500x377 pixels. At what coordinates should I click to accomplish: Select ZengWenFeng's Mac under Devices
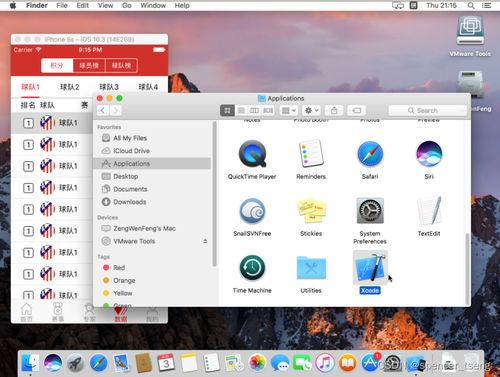[x=152, y=228]
